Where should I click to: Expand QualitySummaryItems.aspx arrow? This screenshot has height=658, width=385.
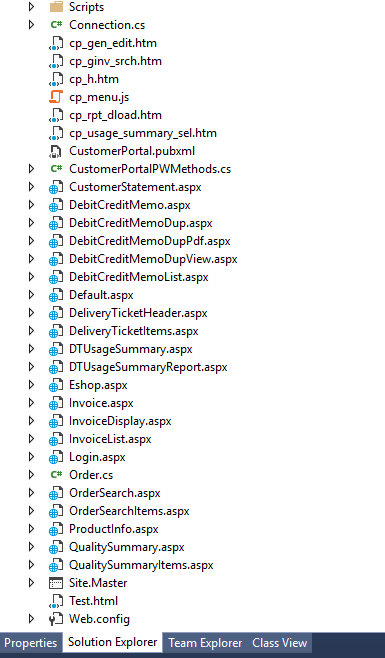coord(31,565)
